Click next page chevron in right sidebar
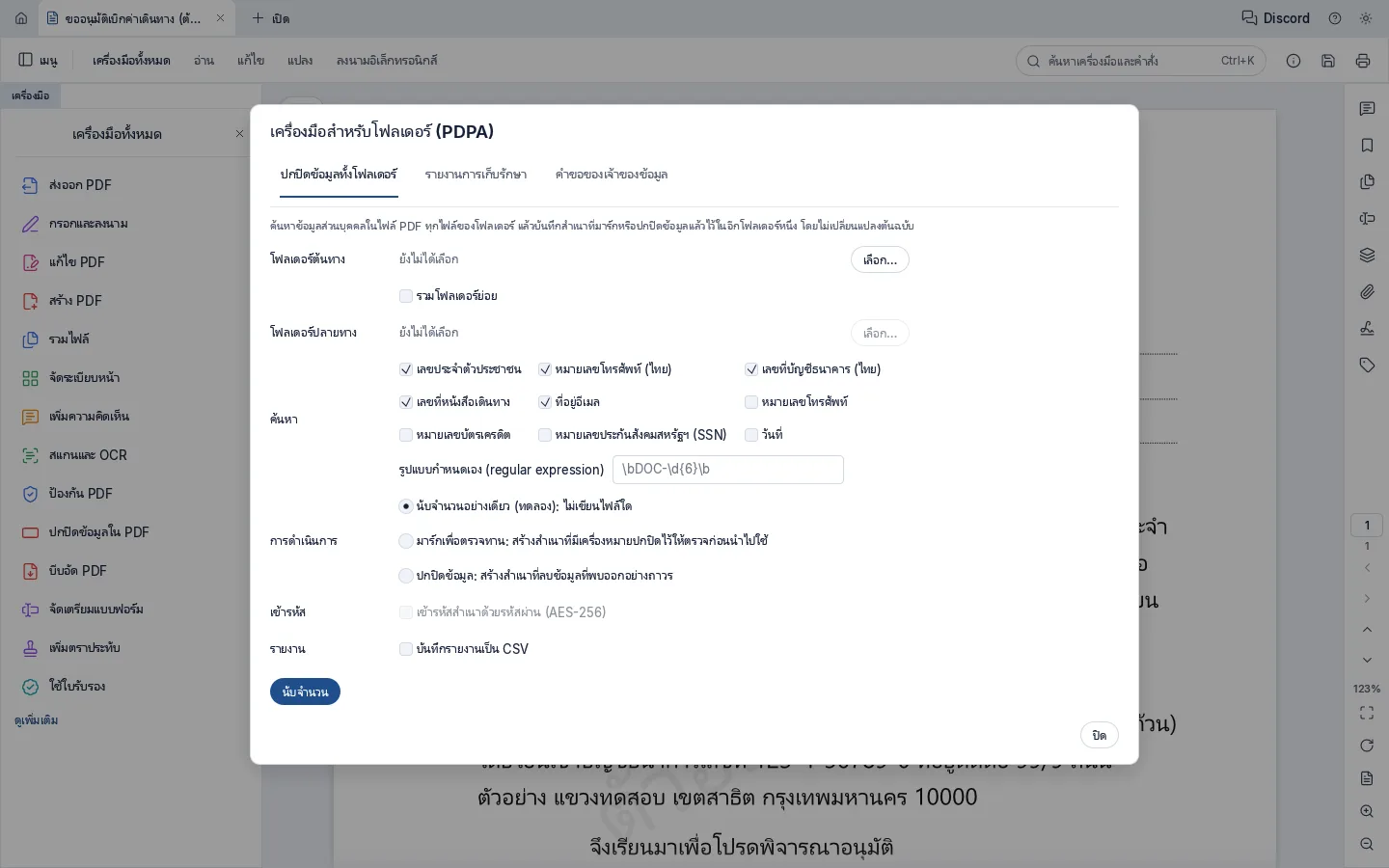 pyautogui.click(x=1367, y=599)
